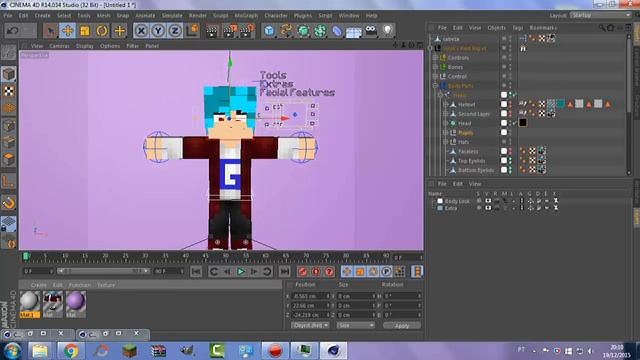Add a Light object
The image size is (640, 360).
(387, 31)
